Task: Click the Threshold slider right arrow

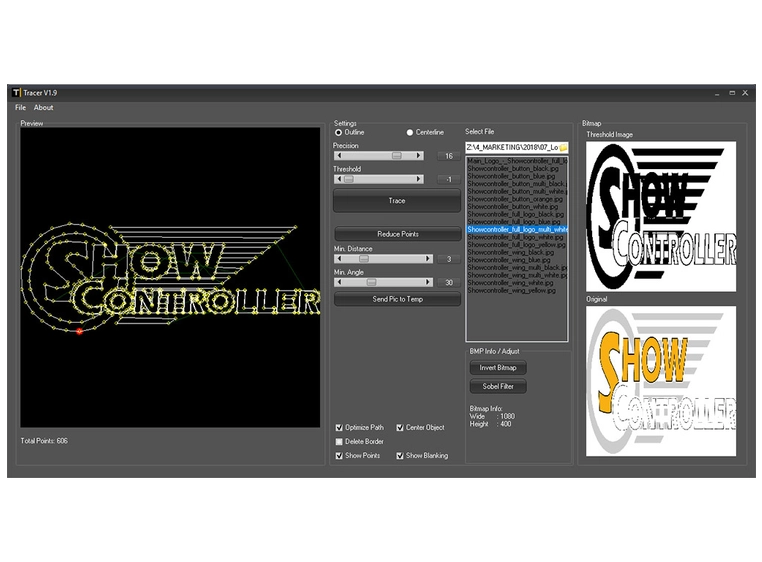Action: 418,179
